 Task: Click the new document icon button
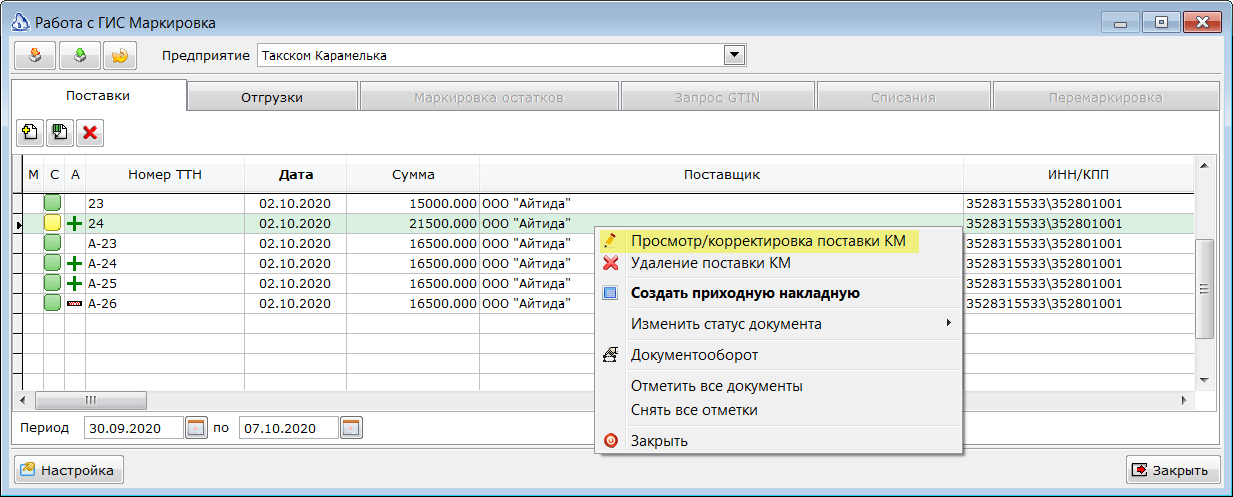click(x=30, y=132)
